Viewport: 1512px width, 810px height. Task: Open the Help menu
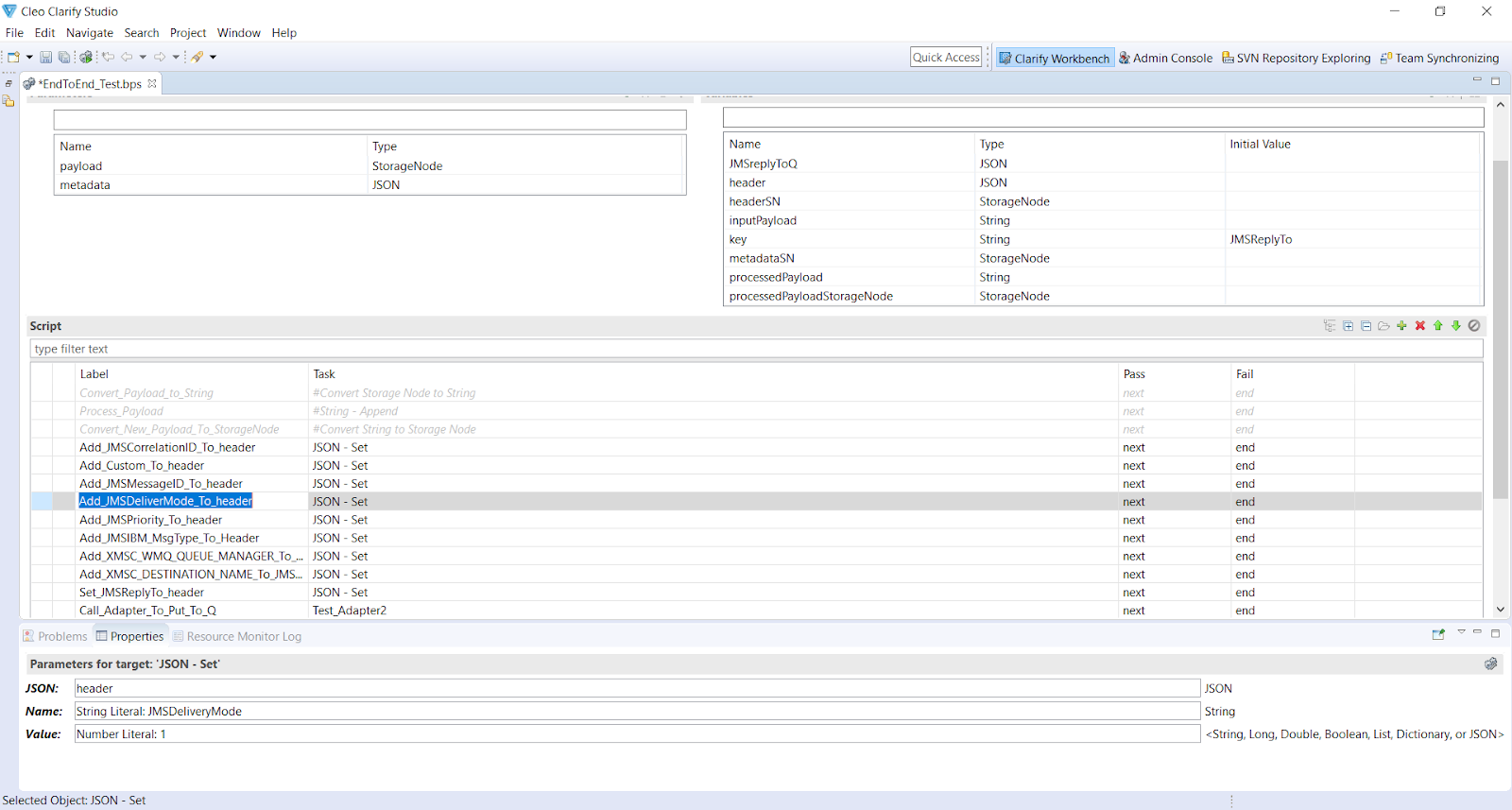(284, 32)
